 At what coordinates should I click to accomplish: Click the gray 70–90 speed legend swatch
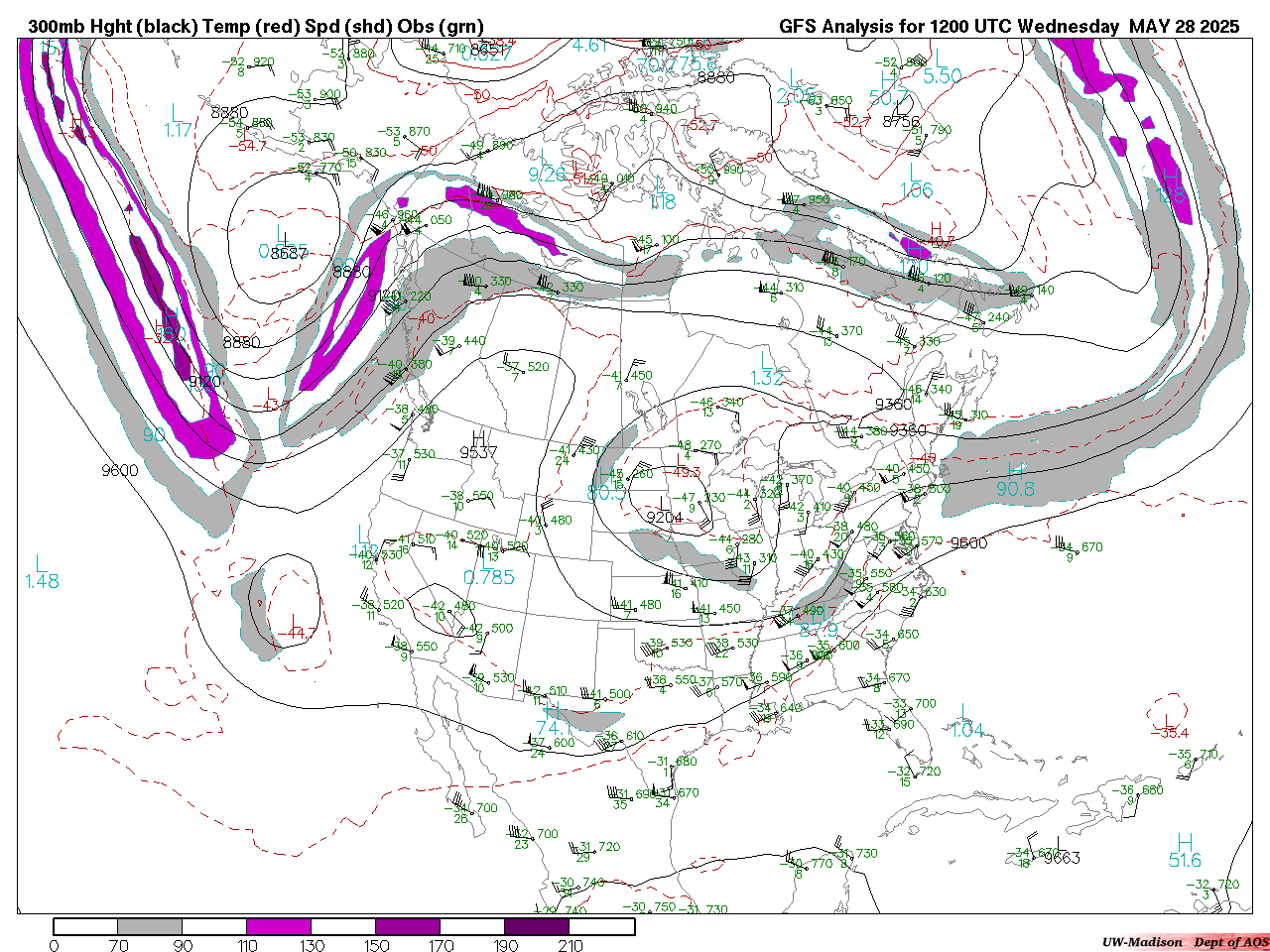pos(150,926)
